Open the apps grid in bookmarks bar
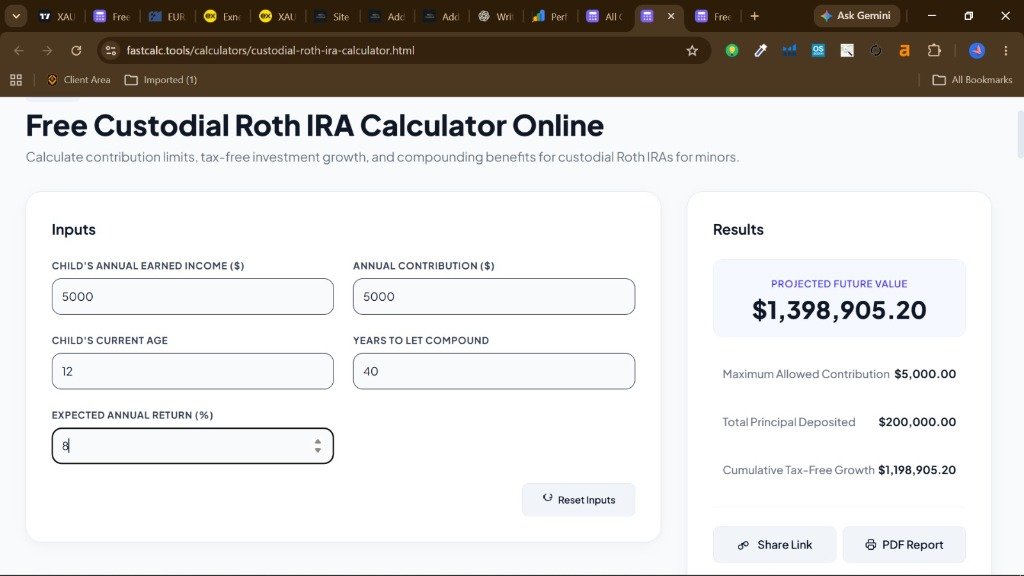 tap(16, 80)
